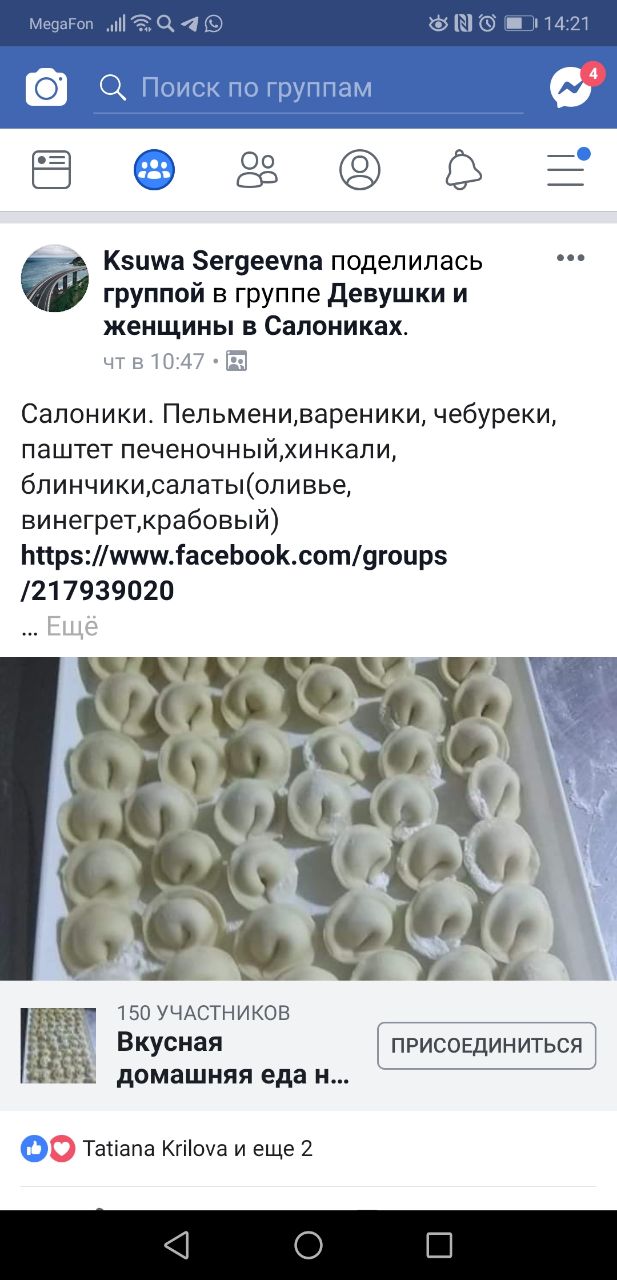The width and height of the screenshot is (617, 1280).
Task: Tap the ПРИСОЕДИНИТЬСЯ join button
Action: coord(486,1046)
